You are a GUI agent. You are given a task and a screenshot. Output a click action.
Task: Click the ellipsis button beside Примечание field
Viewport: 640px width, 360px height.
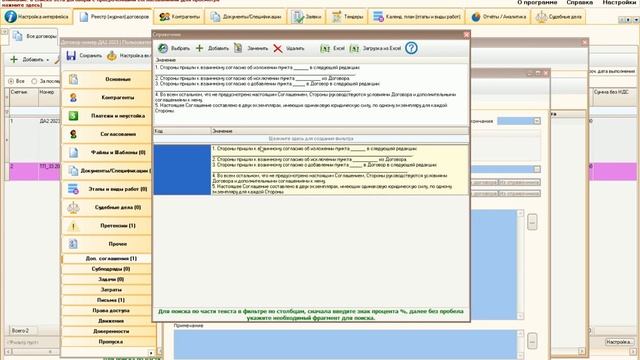[532, 341]
